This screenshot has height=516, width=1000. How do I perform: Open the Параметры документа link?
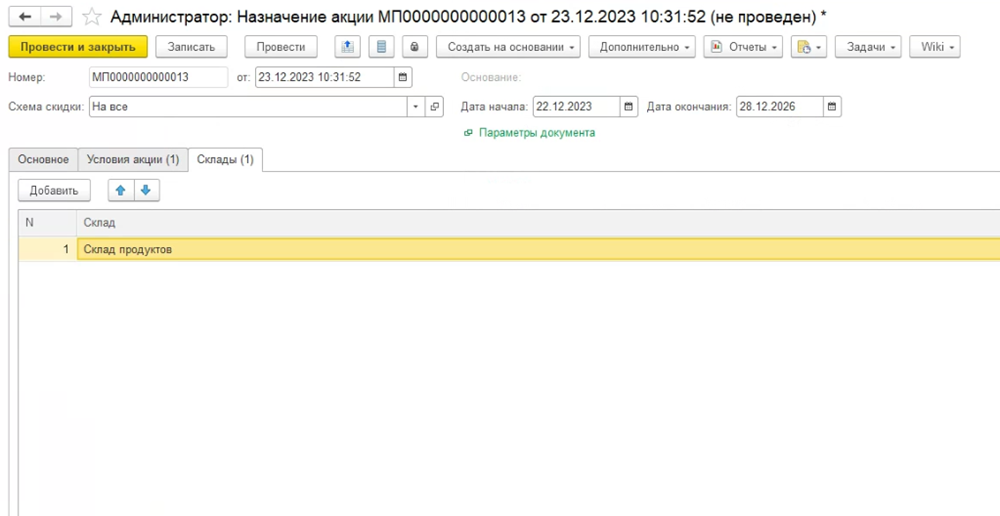click(536, 132)
